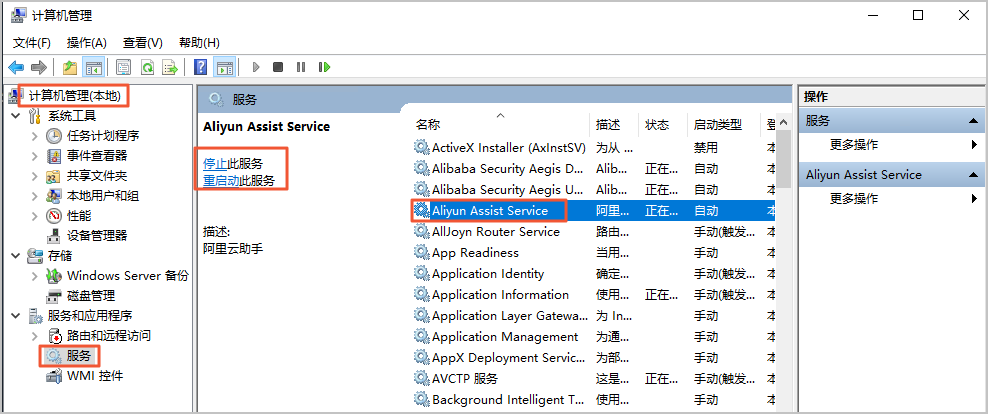Image resolution: width=988 pixels, height=414 pixels.
Task: Select the AllJoyn Router Service row
Action: pyautogui.click(x=495, y=232)
